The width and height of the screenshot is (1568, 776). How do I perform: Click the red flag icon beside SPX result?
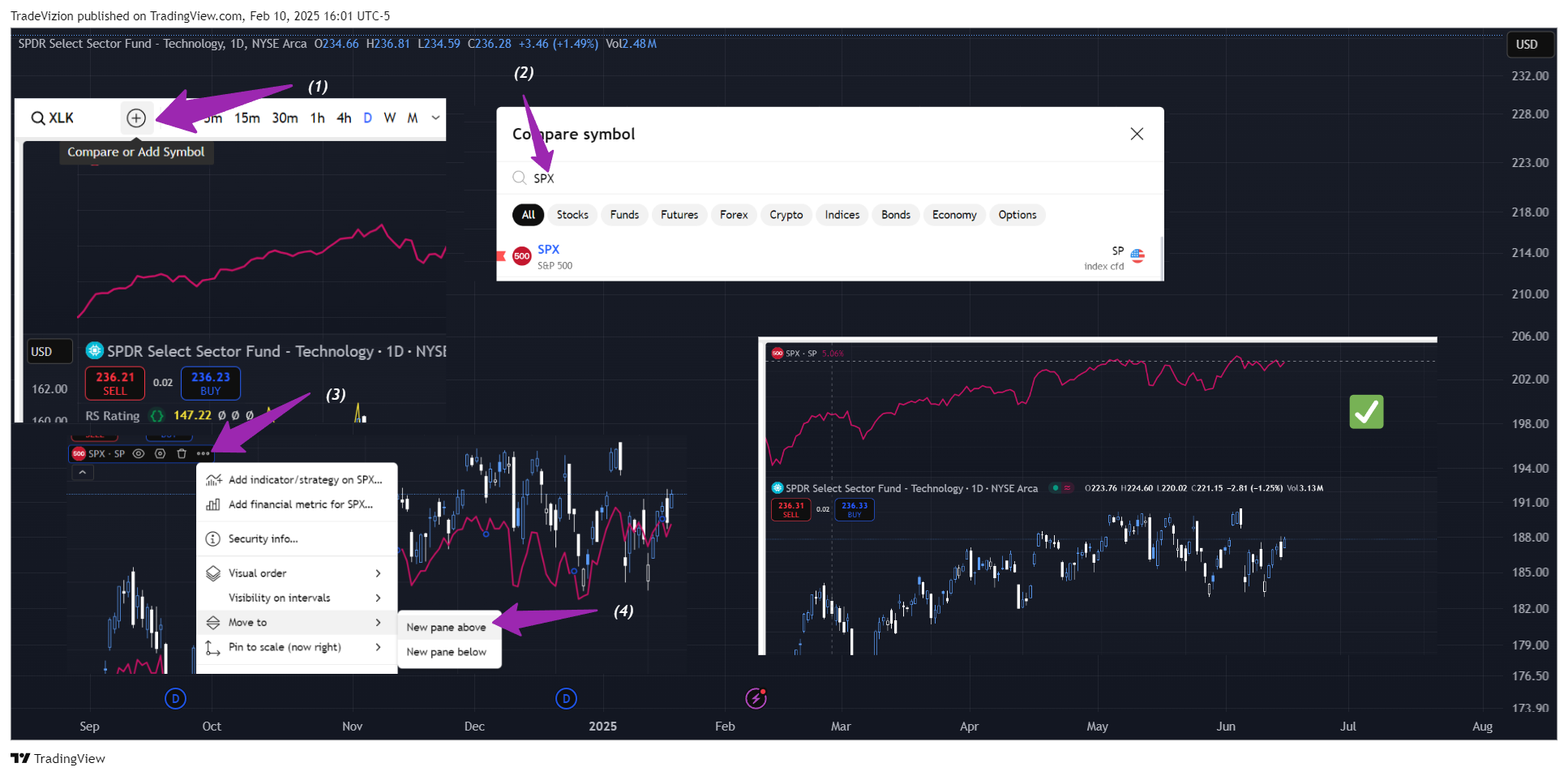pos(501,256)
